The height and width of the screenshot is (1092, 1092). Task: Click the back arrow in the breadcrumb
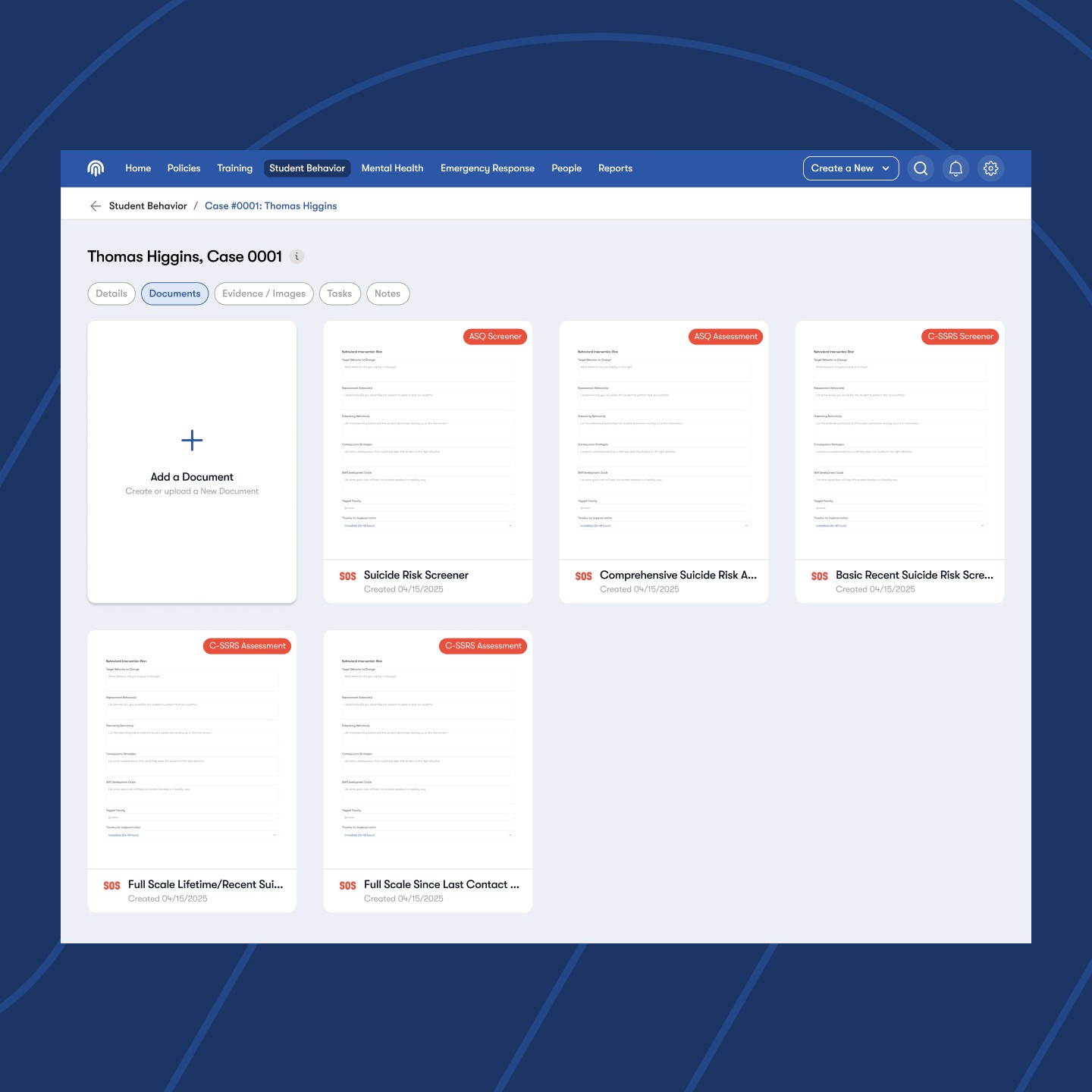(x=96, y=206)
